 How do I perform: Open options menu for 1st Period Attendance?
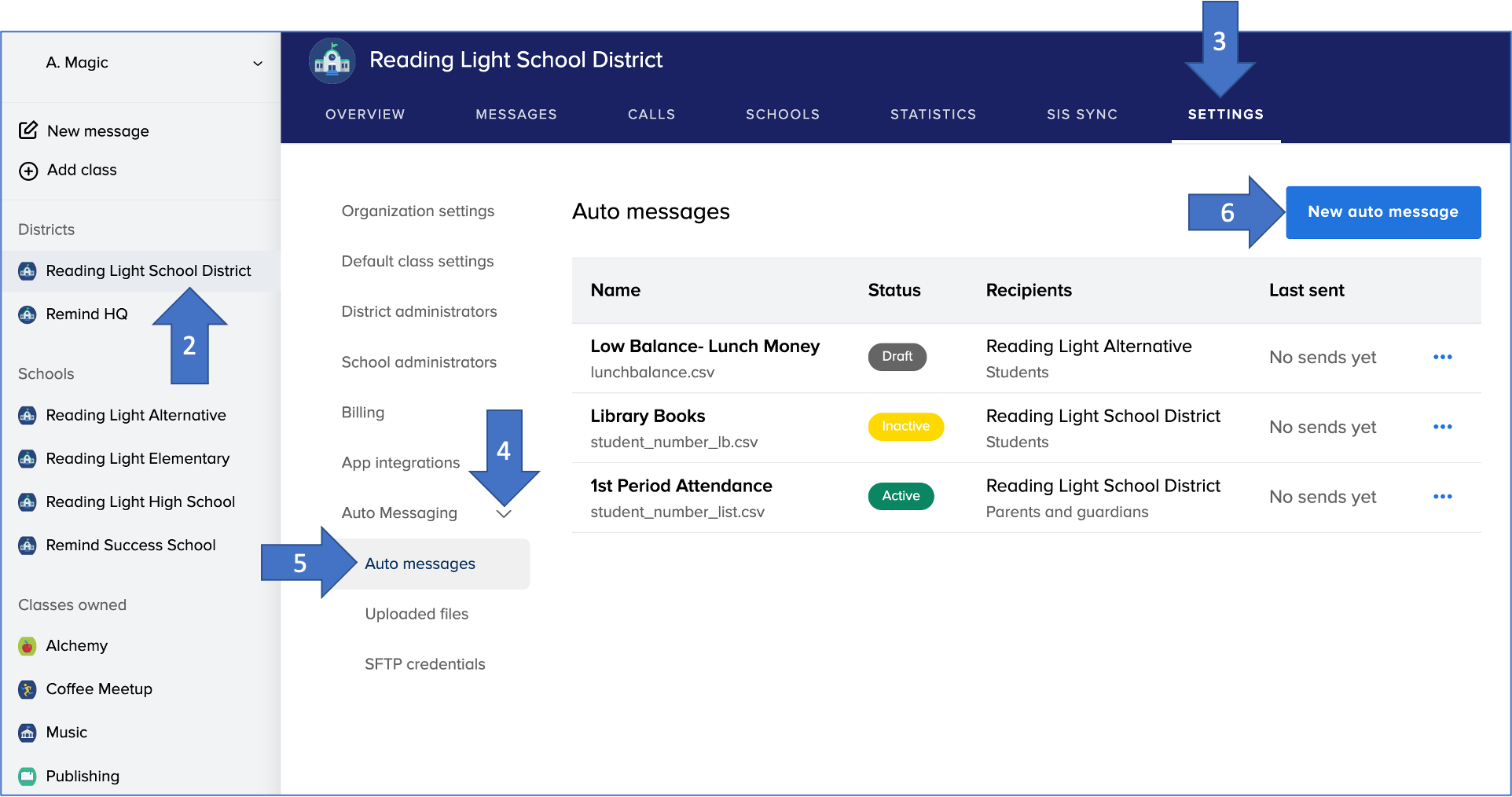click(1442, 497)
